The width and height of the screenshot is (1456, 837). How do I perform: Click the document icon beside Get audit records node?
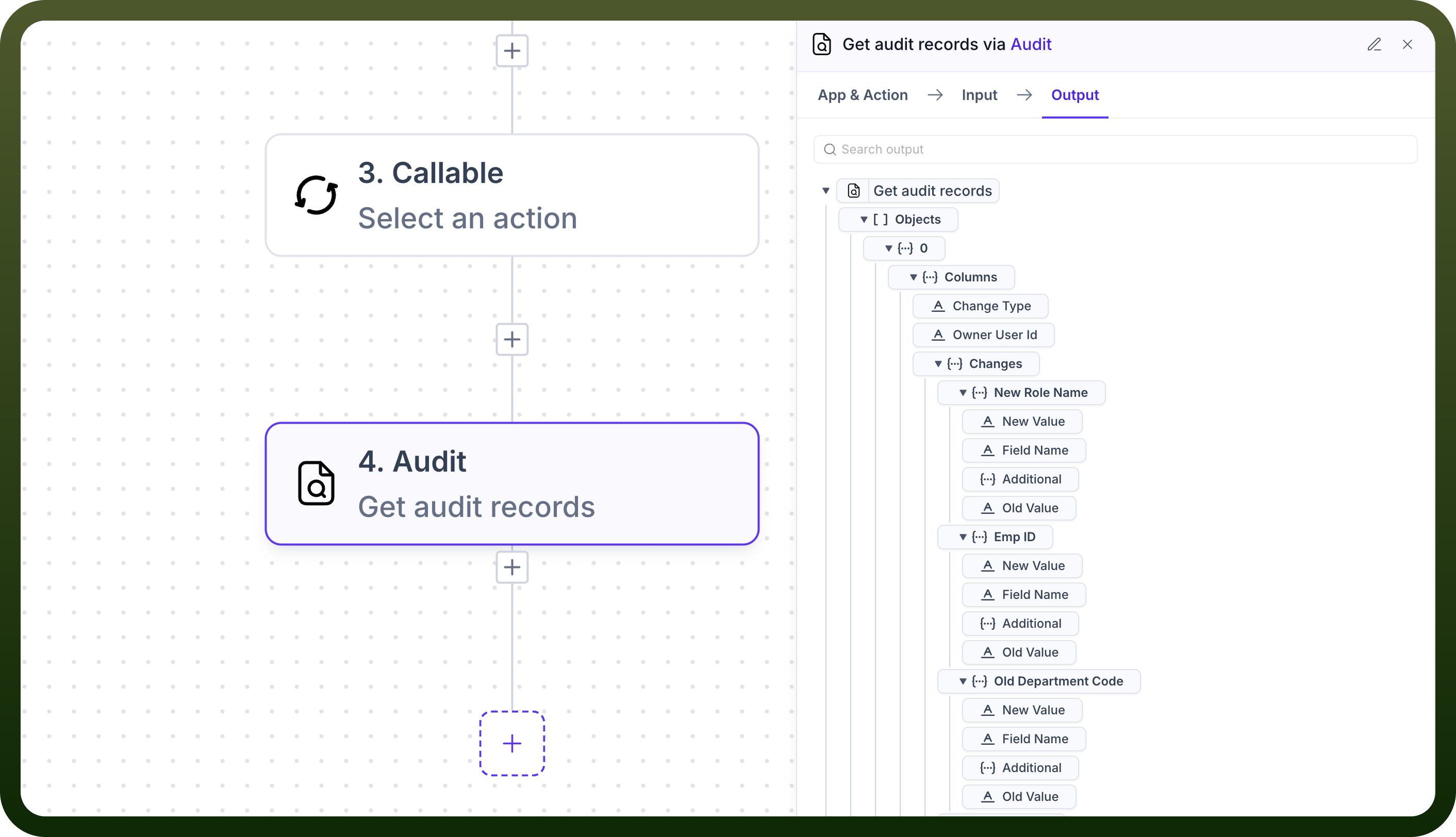(x=854, y=191)
